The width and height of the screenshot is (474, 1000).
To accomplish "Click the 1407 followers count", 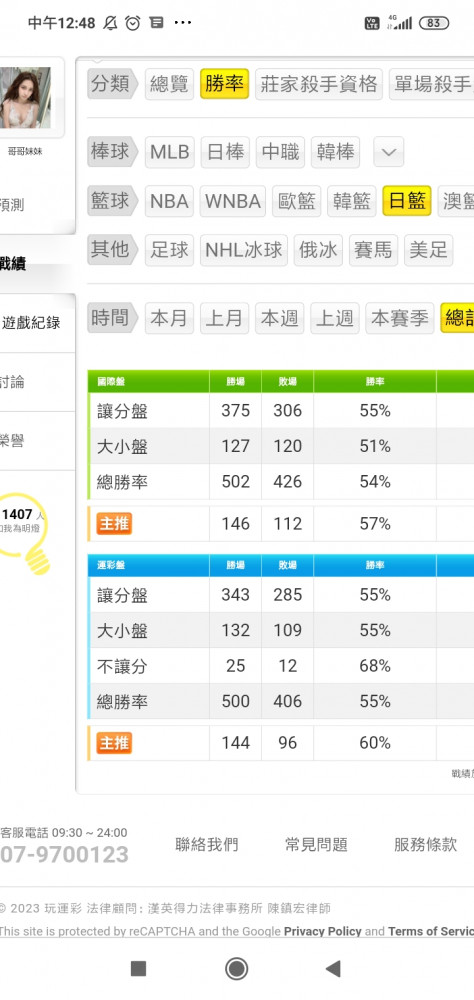I will [17, 515].
